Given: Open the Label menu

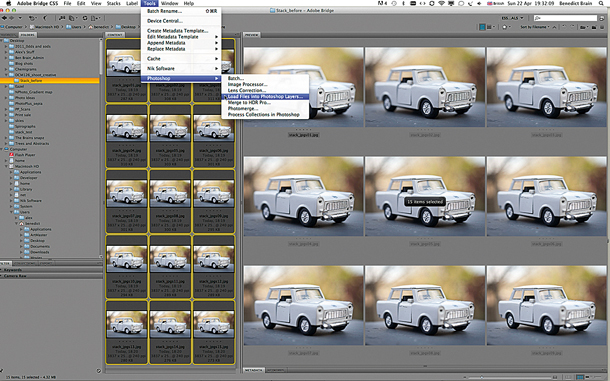Looking at the screenshot, I should point(132,3).
